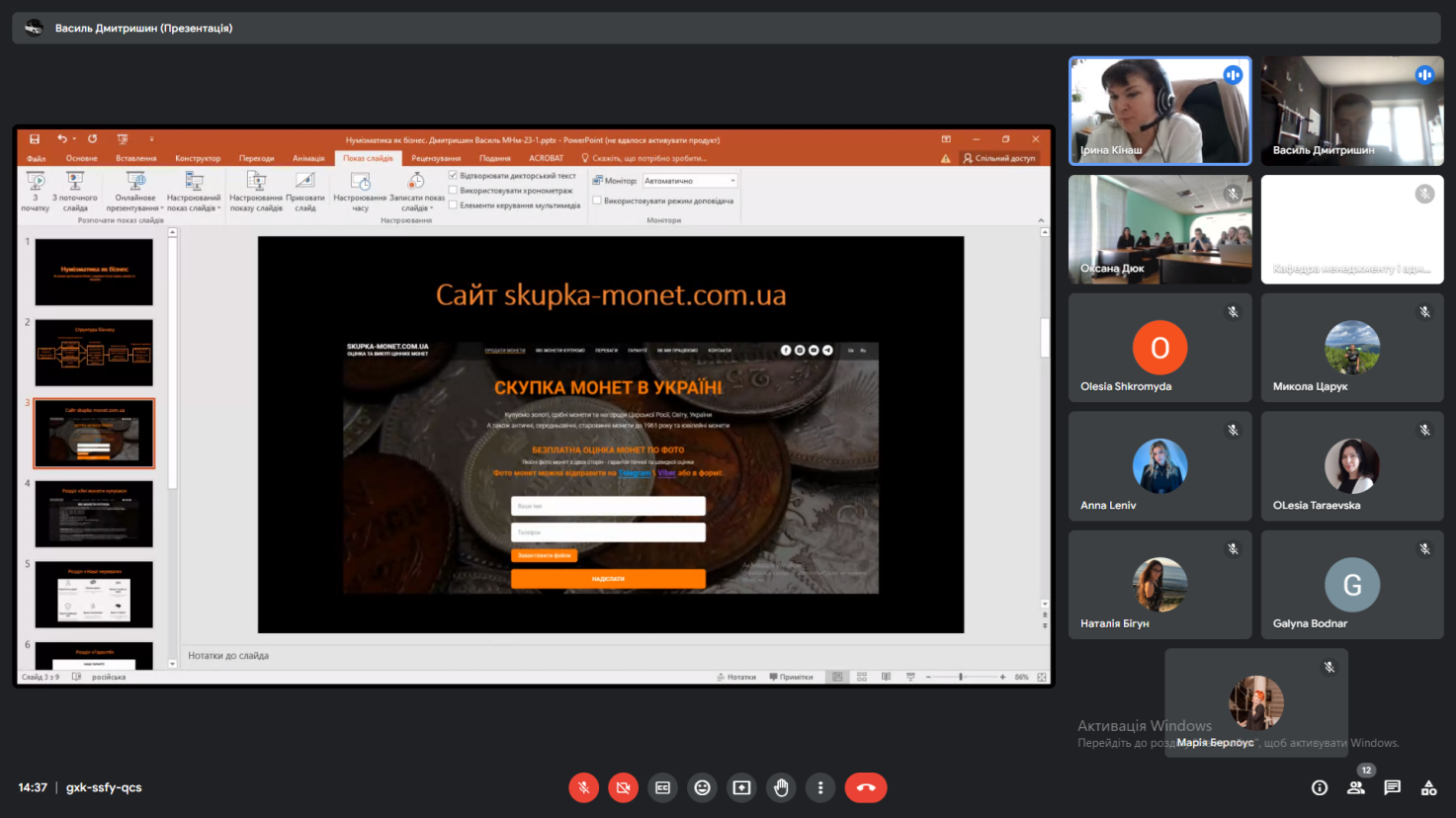The height and width of the screenshot is (818, 1456).
Task: Show the participants people panel
Action: tap(1356, 787)
